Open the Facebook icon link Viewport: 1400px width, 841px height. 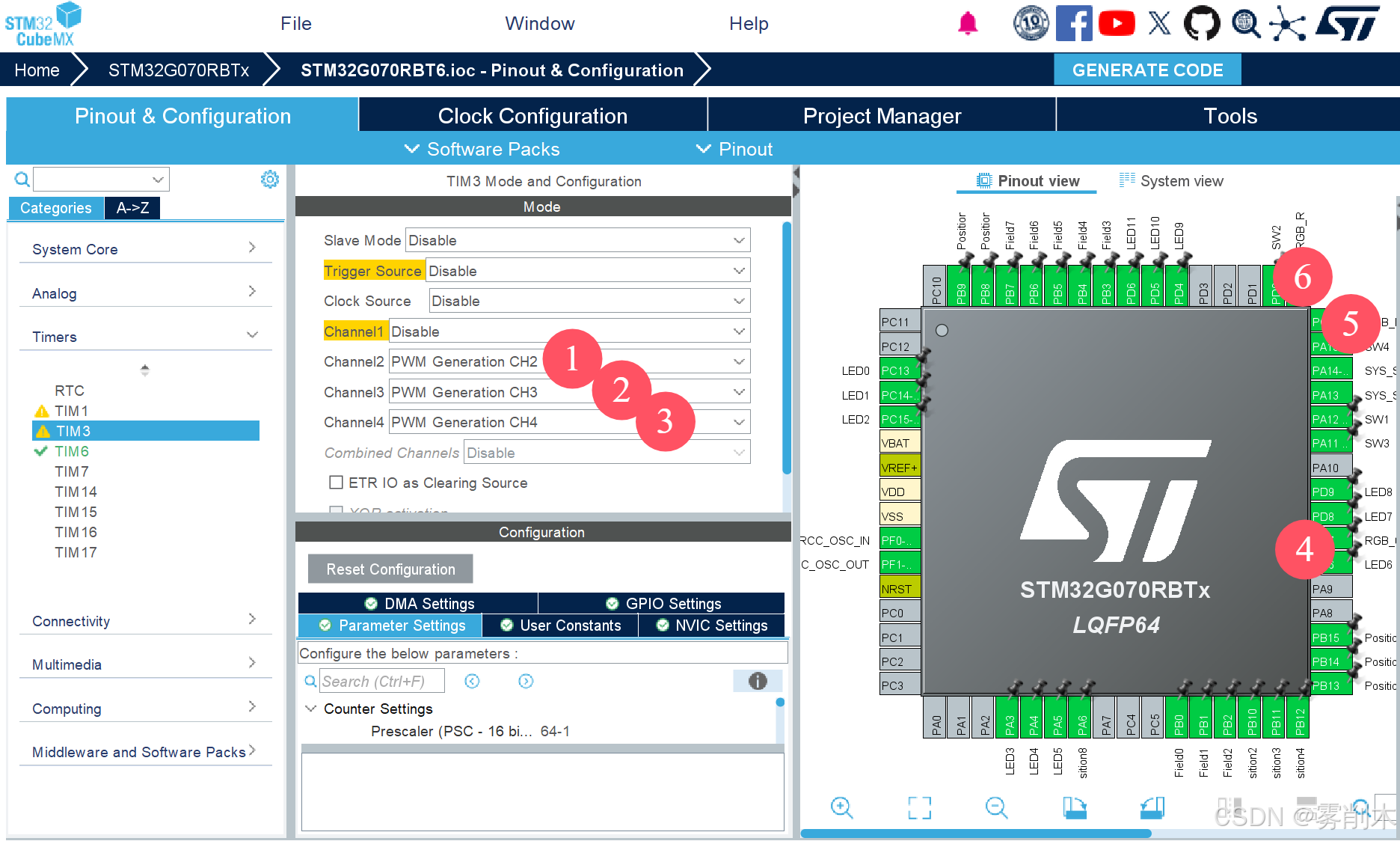pyautogui.click(x=1074, y=23)
